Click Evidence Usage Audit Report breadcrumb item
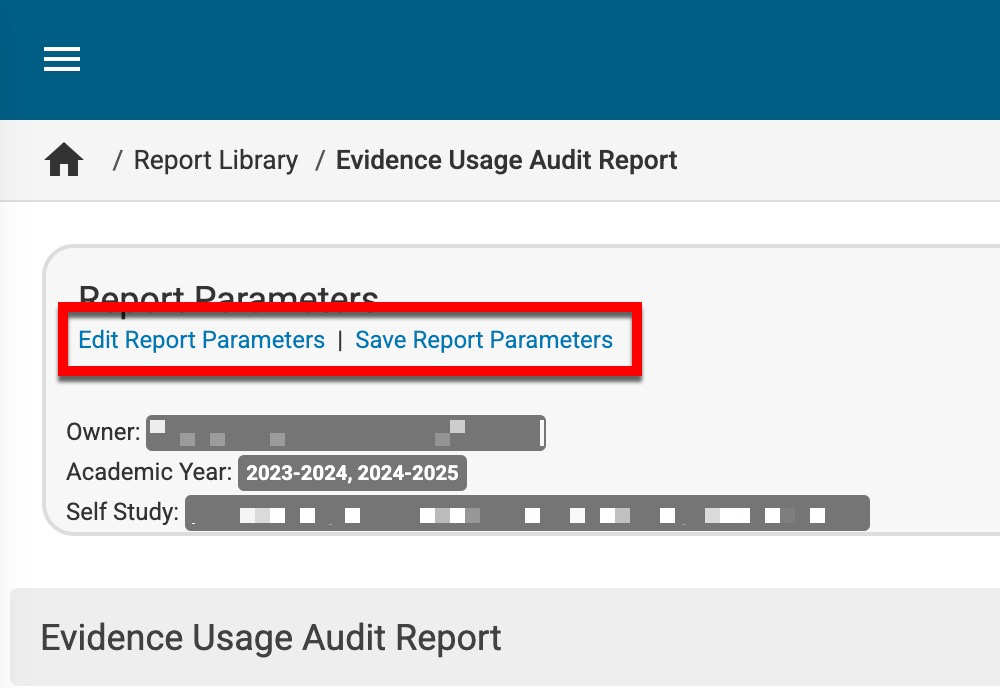1000x688 pixels. tap(506, 160)
